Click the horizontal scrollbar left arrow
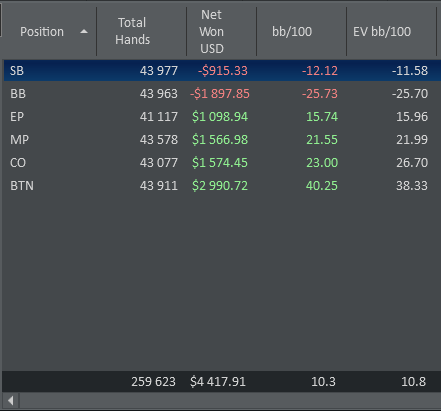The width and height of the screenshot is (441, 411). point(11,400)
